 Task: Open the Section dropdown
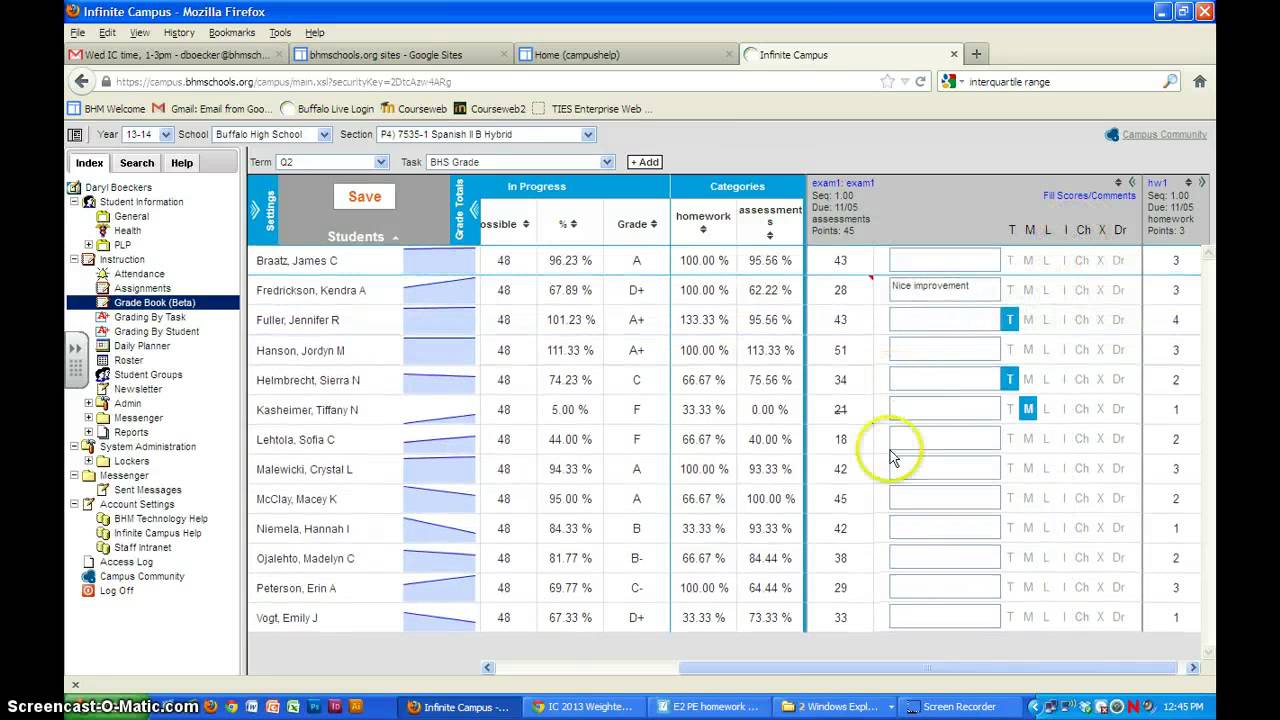click(x=486, y=134)
